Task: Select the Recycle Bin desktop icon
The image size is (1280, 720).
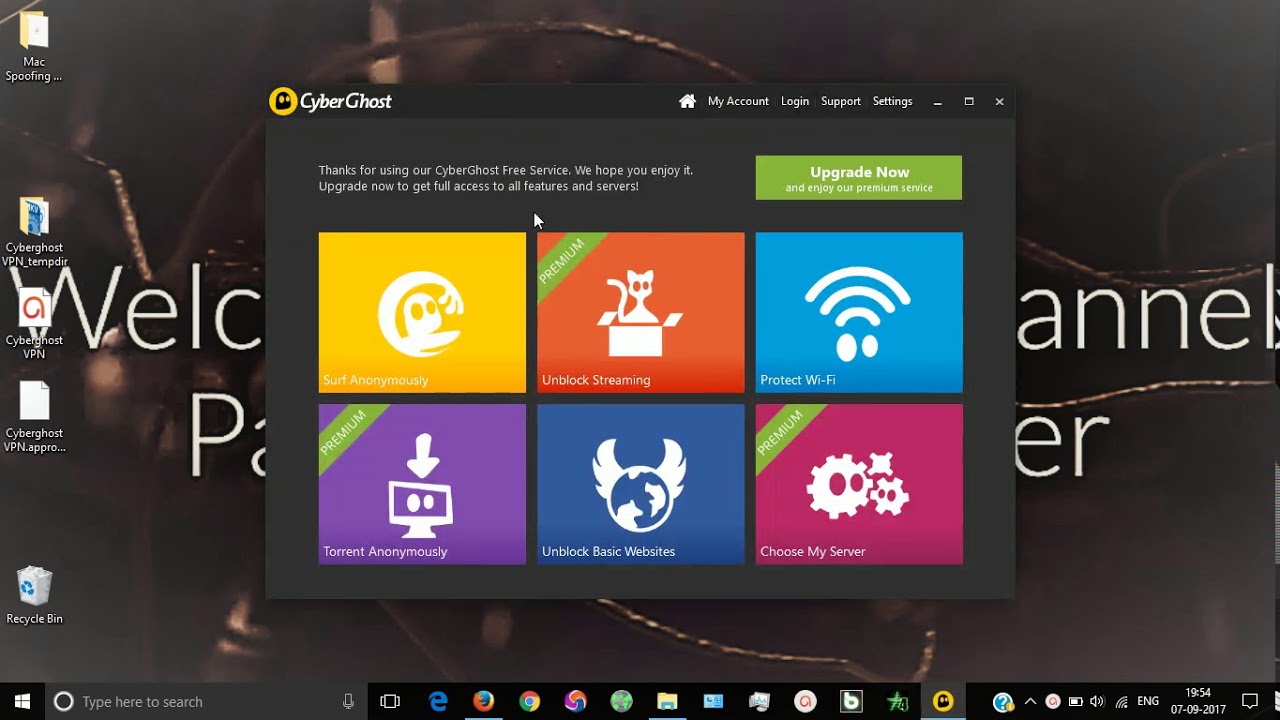Action: click(34, 596)
